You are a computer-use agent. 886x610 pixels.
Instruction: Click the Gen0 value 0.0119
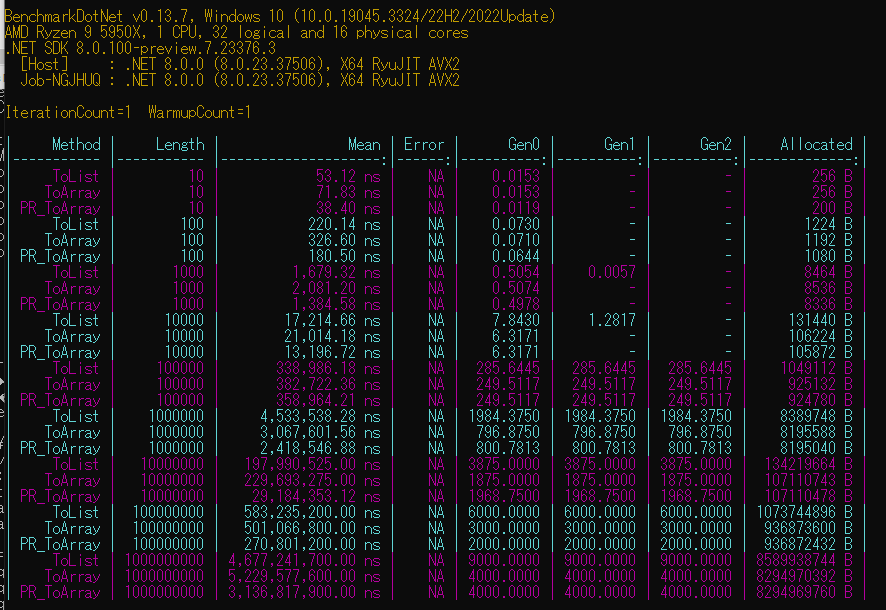[516, 208]
